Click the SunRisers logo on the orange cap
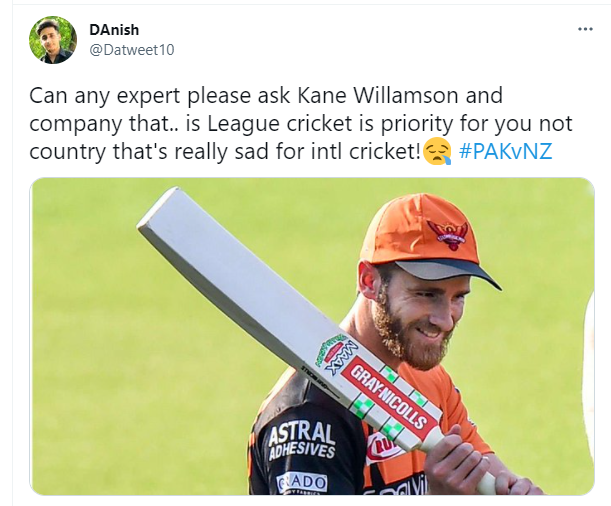Image resolution: width=611 pixels, height=506 pixels. click(x=448, y=234)
